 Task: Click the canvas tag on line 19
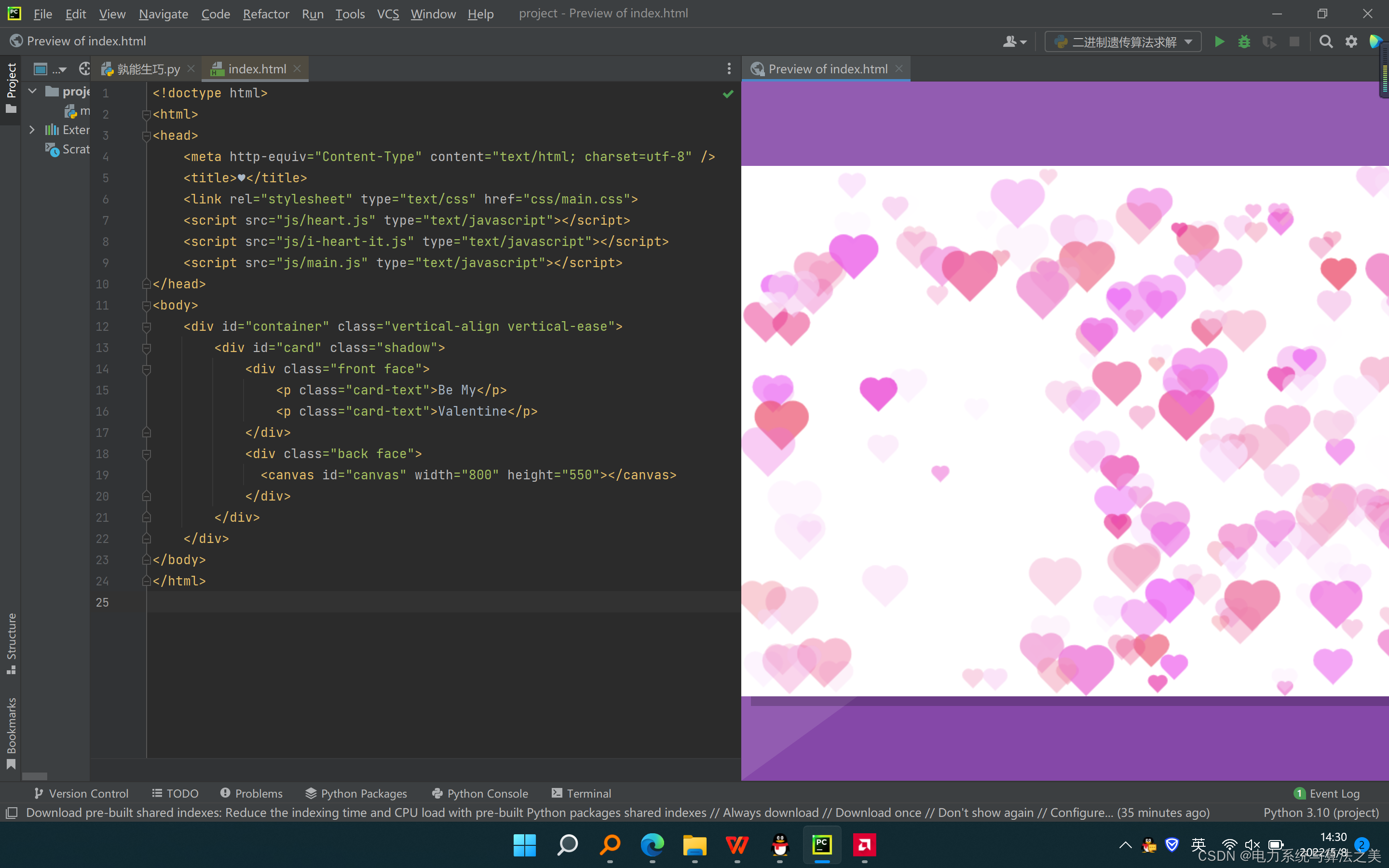click(468, 475)
